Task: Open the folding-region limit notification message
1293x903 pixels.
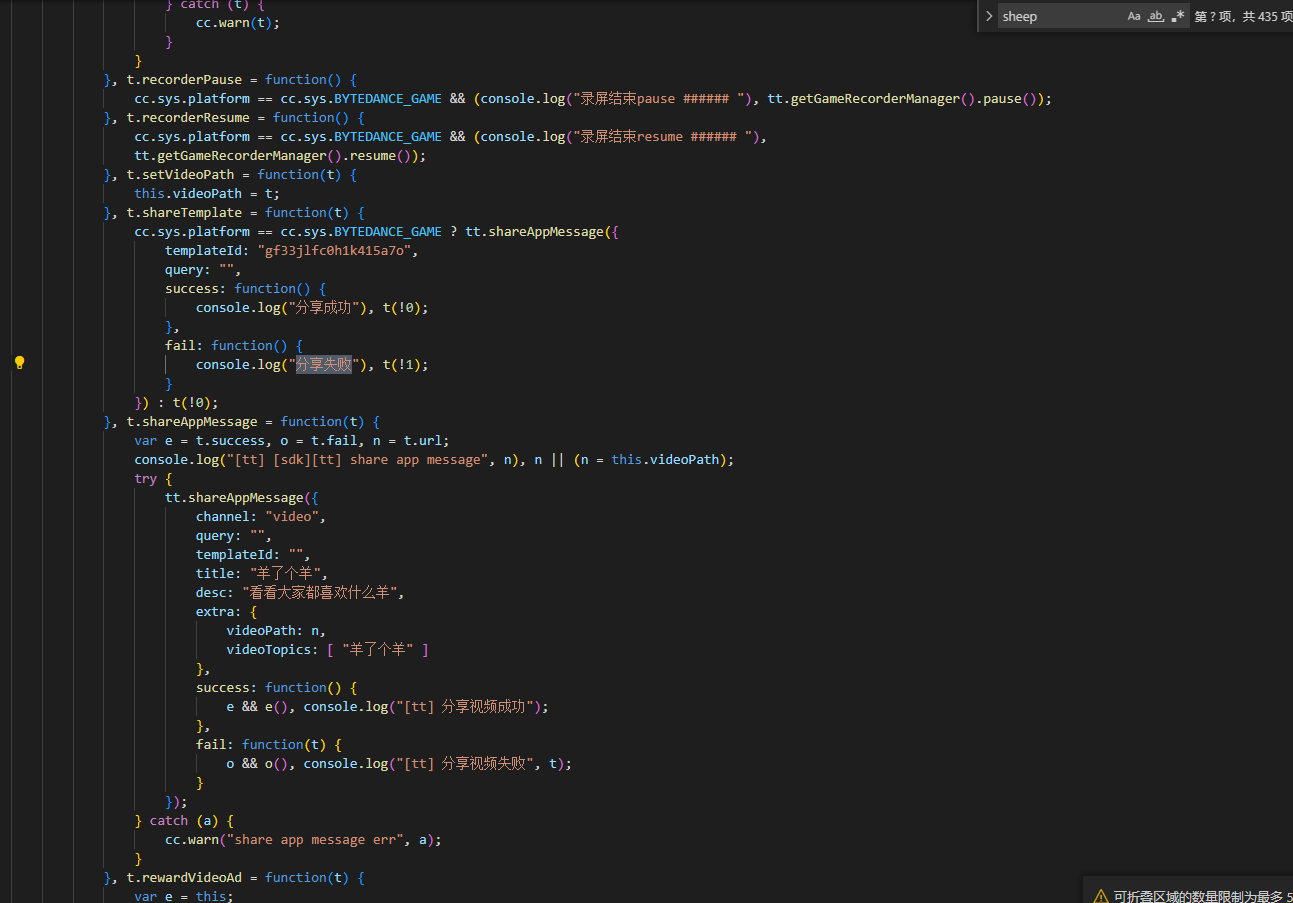Action: 1203,896
